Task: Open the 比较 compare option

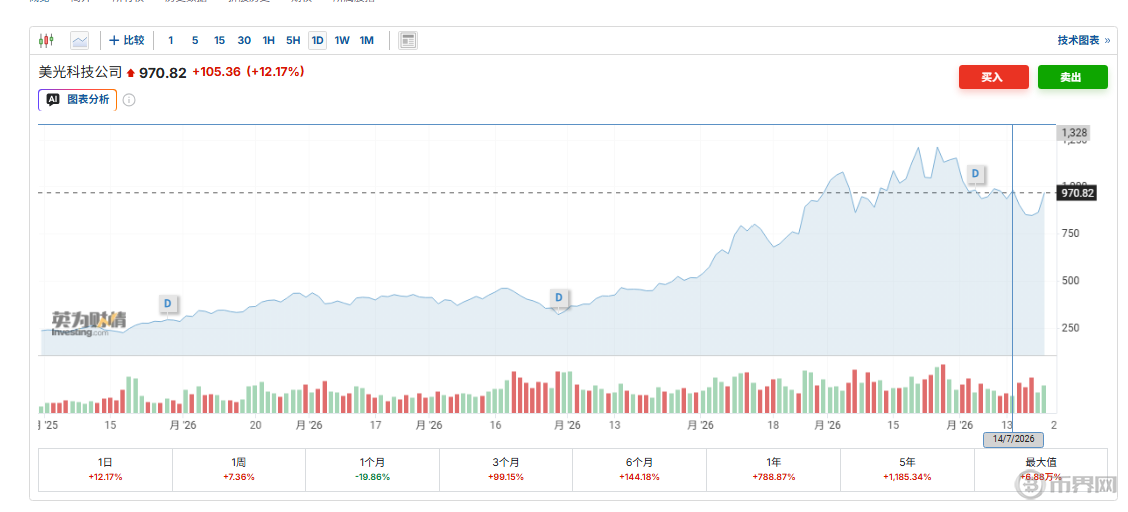Action: click(127, 40)
